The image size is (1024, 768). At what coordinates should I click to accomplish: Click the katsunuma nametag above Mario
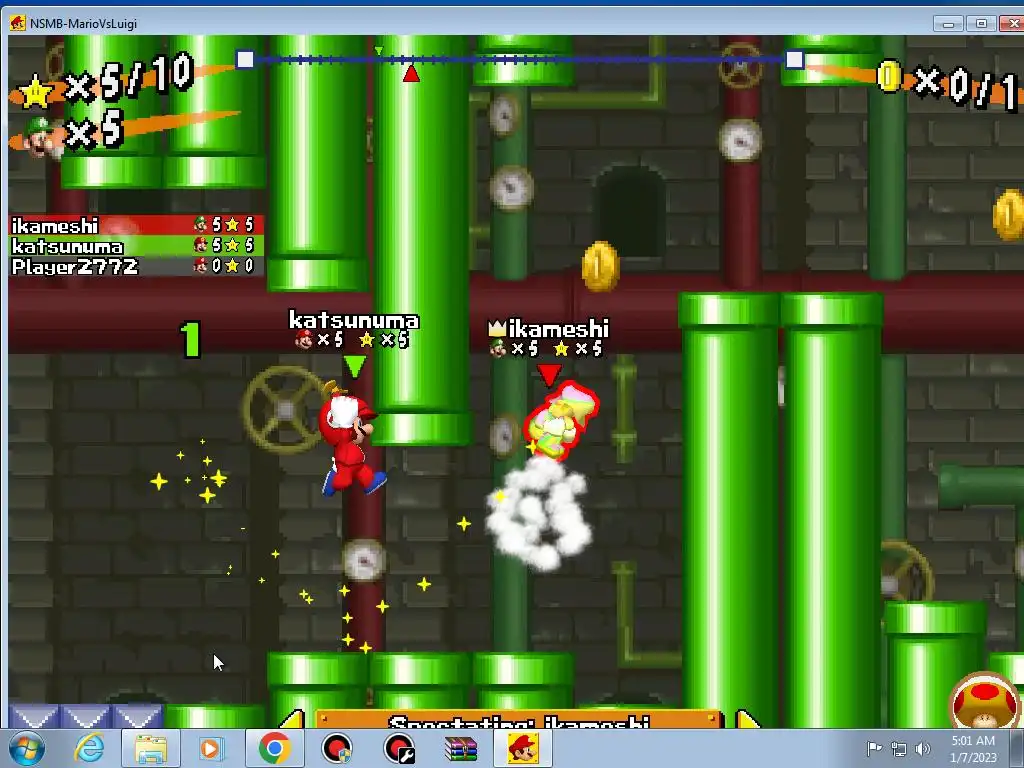[x=354, y=320]
